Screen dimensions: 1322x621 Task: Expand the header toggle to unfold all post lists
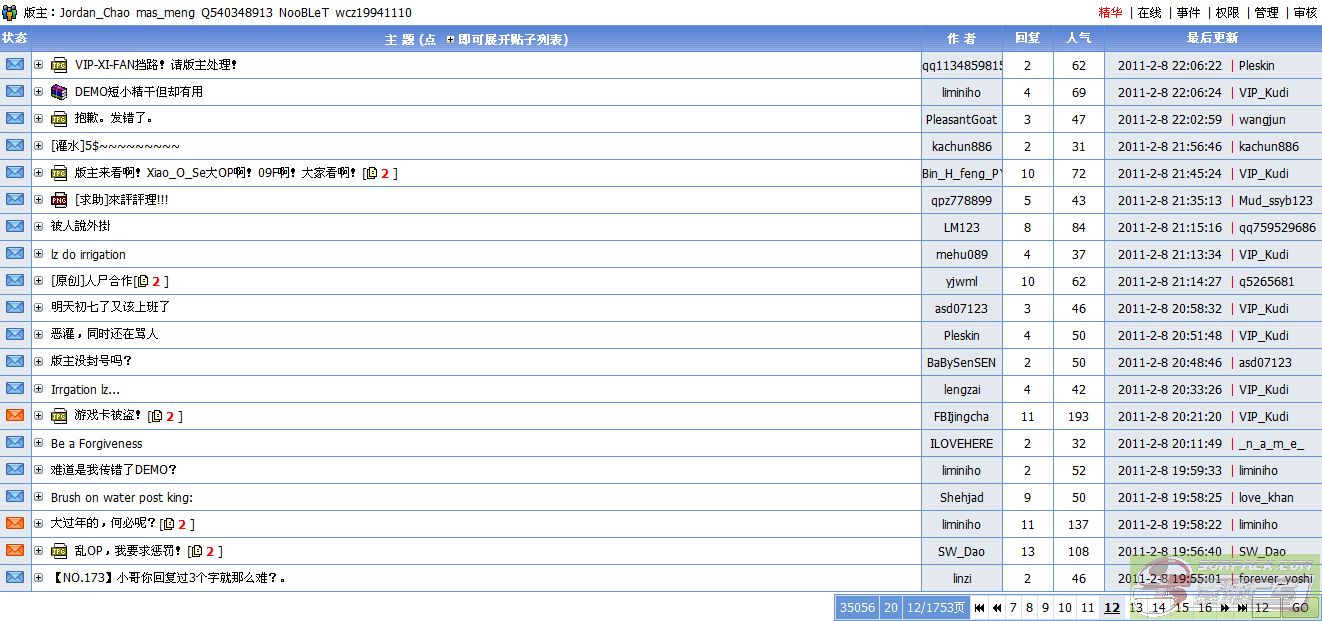click(450, 39)
